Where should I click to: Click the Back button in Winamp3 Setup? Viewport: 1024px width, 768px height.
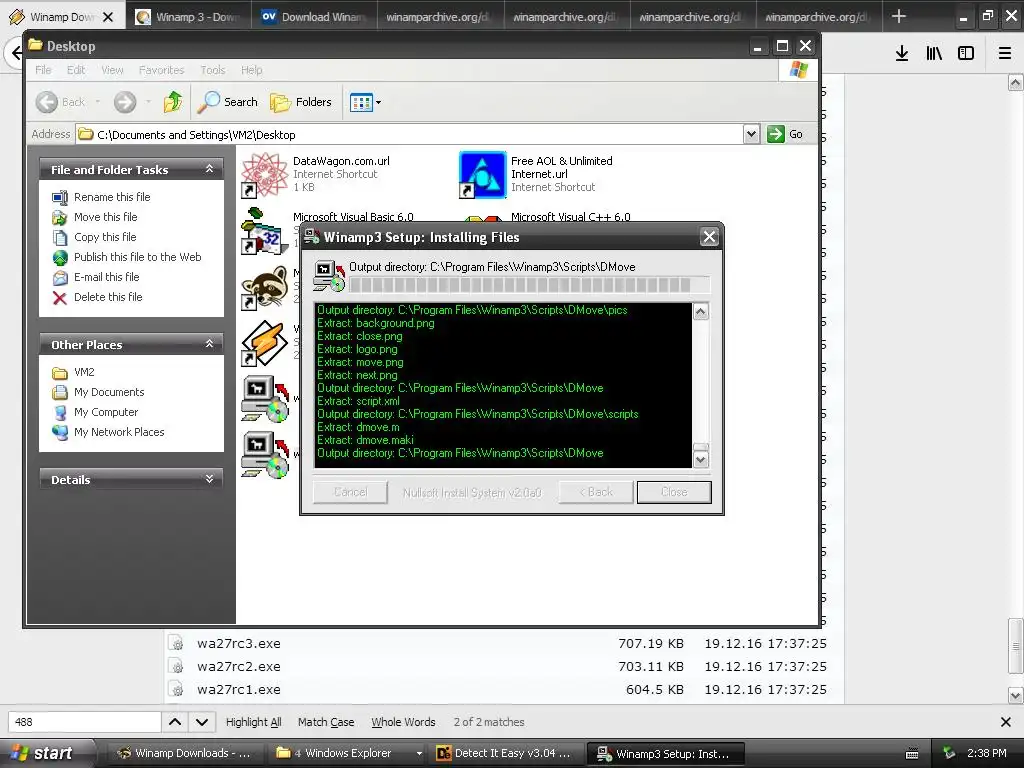click(x=596, y=492)
